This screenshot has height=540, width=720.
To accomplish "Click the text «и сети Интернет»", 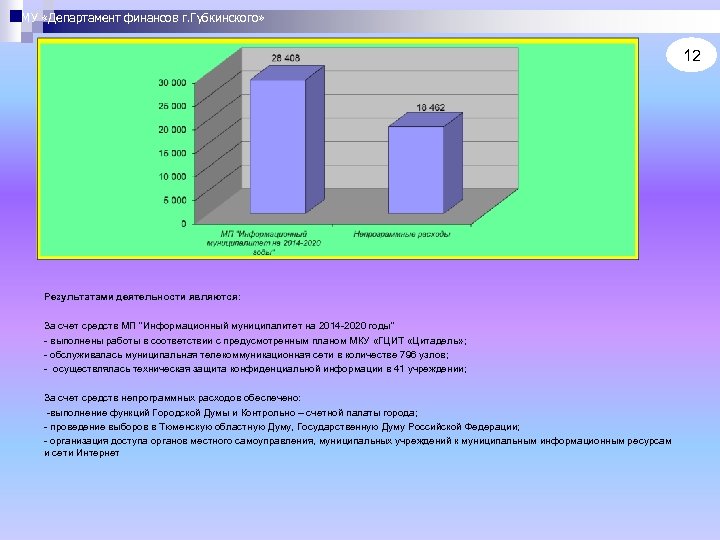I will point(82,453).
